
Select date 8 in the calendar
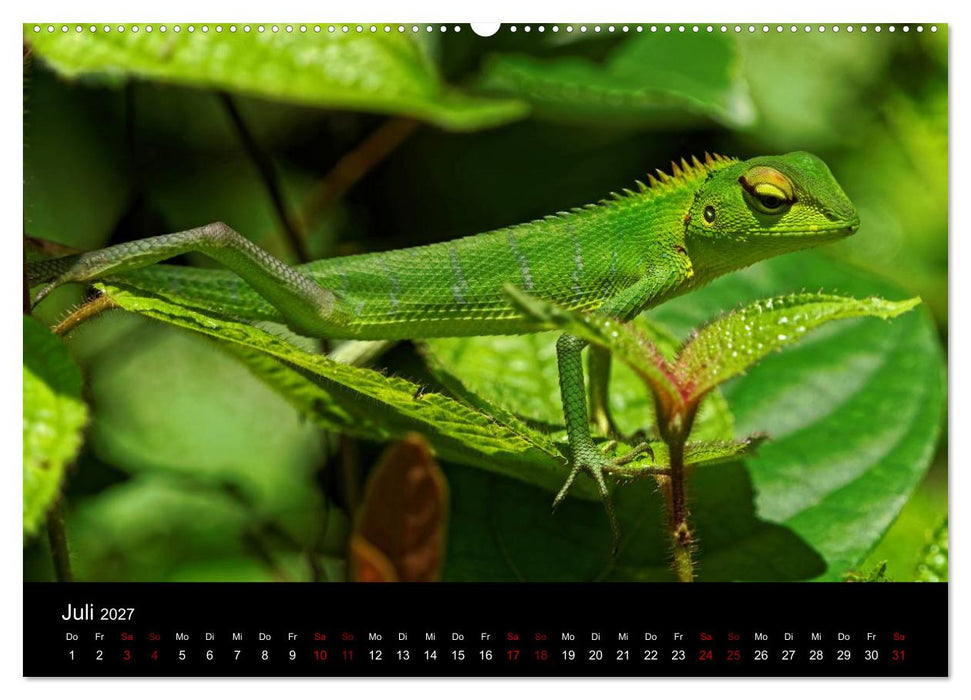(x=264, y=655)
